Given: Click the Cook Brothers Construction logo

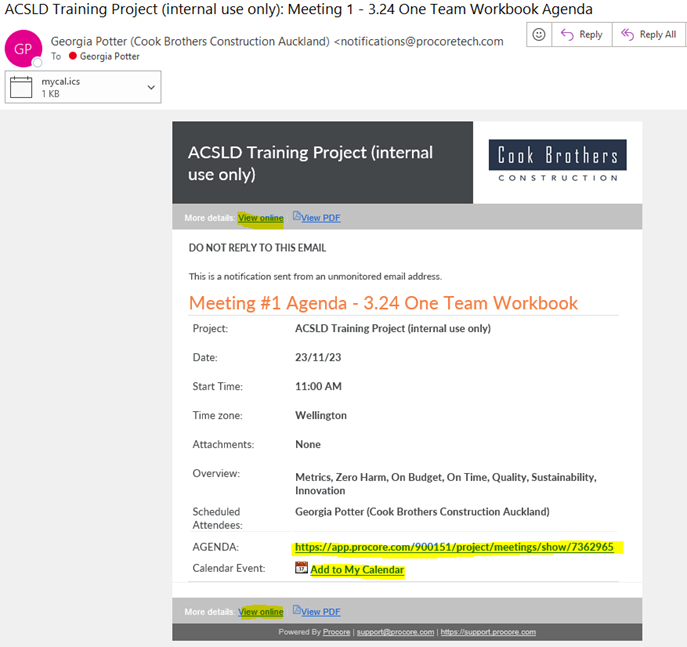Looking at the screenshot, I should [557, 161].
